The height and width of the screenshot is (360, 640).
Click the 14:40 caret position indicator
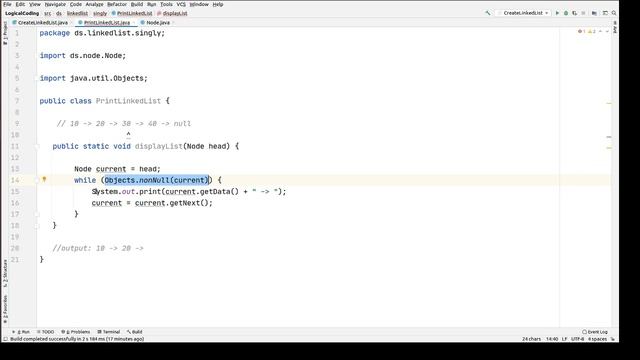[x=552, y=339]
